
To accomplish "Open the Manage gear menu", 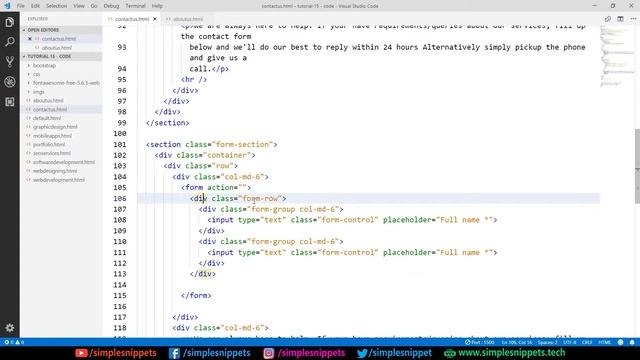I will click(x=10, y=327).
